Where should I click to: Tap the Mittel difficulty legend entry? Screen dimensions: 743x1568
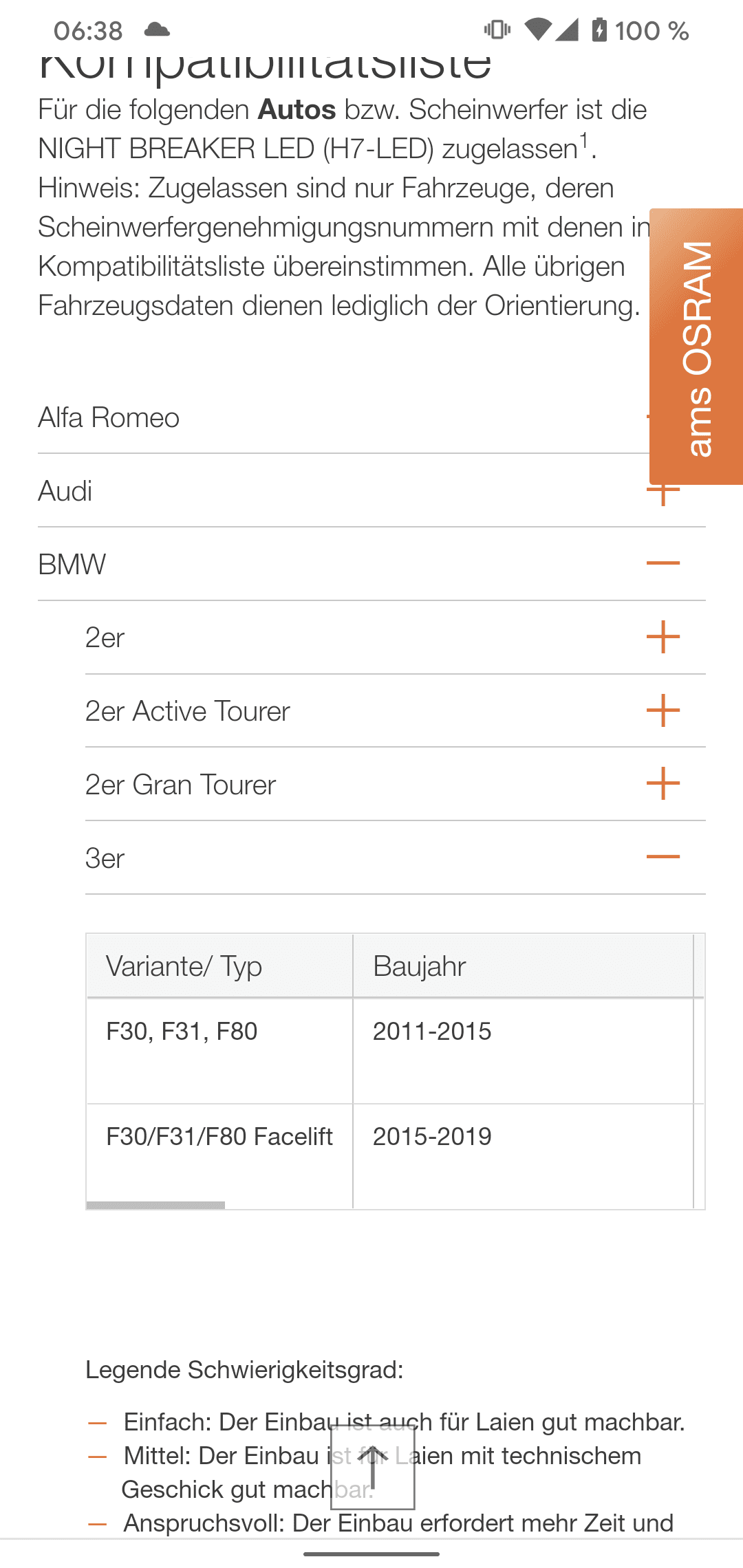point(382,1472)
